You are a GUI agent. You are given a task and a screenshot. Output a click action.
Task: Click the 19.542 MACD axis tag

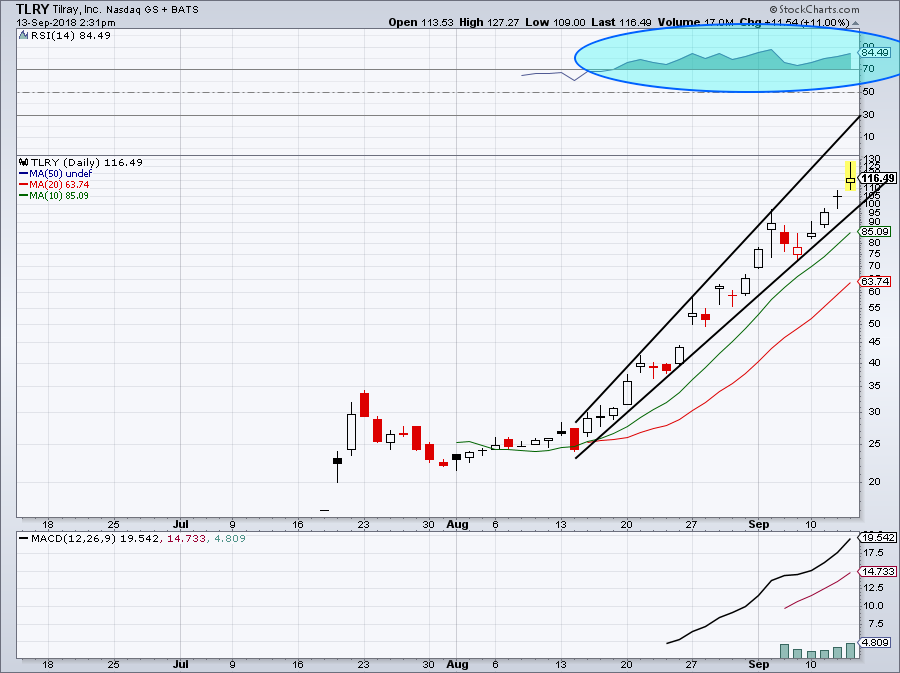[x=877, y=538]
